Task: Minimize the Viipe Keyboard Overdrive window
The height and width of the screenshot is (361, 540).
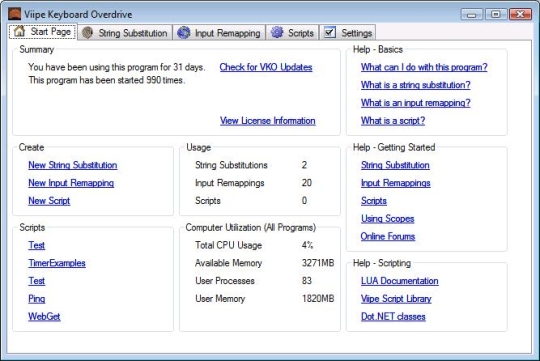Action: coord(471,14)
